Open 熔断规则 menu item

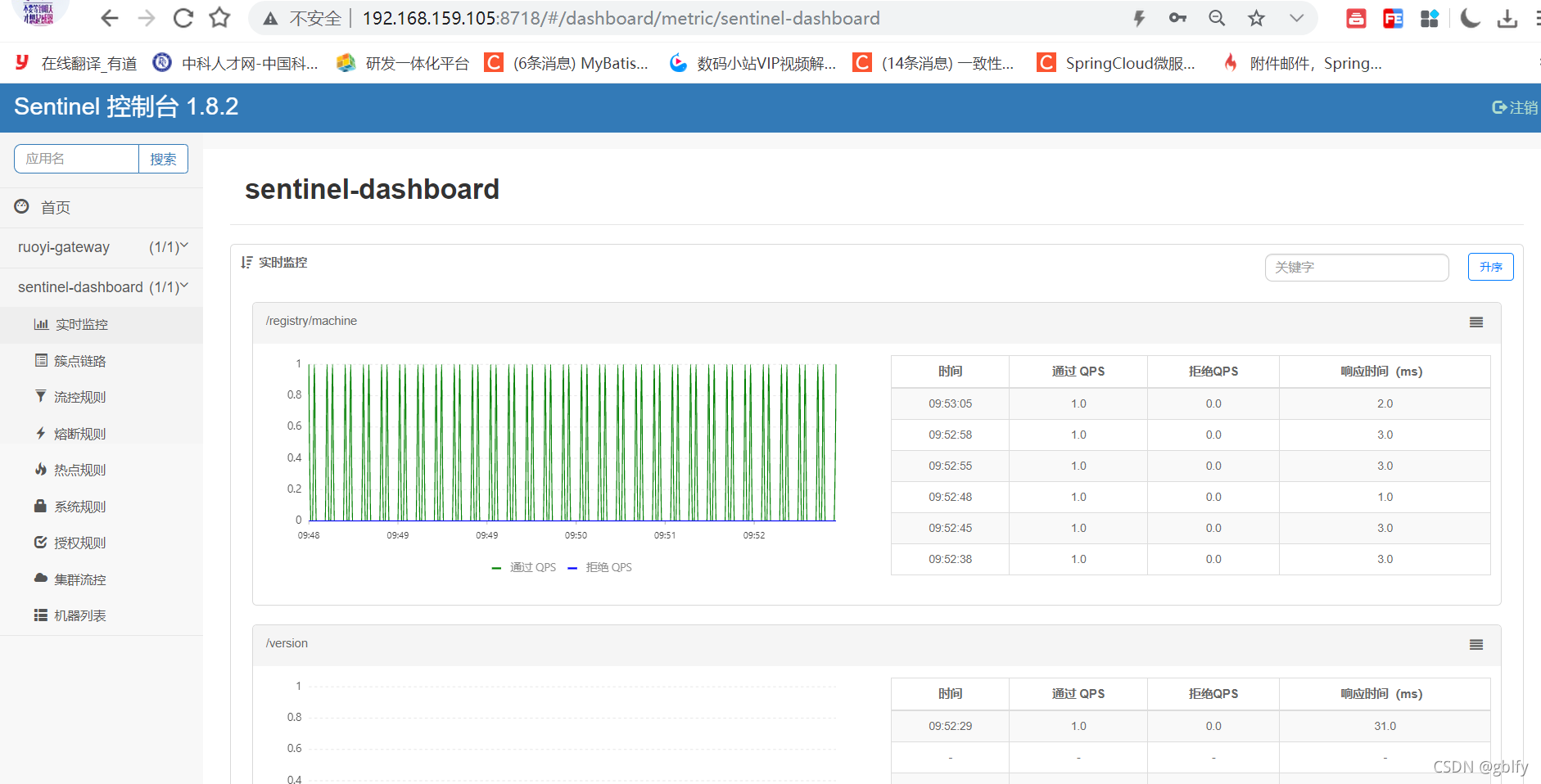coord(102,434)
